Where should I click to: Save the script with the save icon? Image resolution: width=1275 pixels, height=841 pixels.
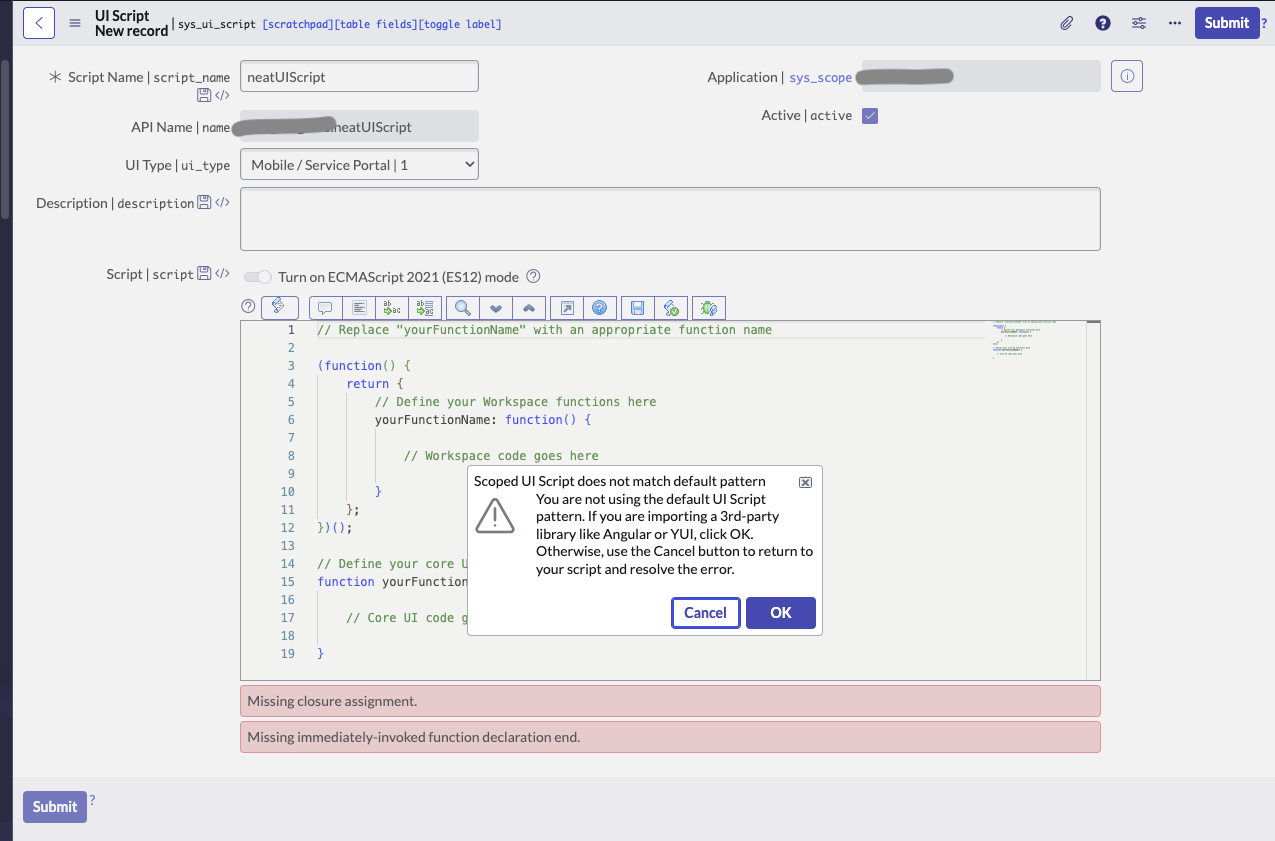(x=637, y=307)
